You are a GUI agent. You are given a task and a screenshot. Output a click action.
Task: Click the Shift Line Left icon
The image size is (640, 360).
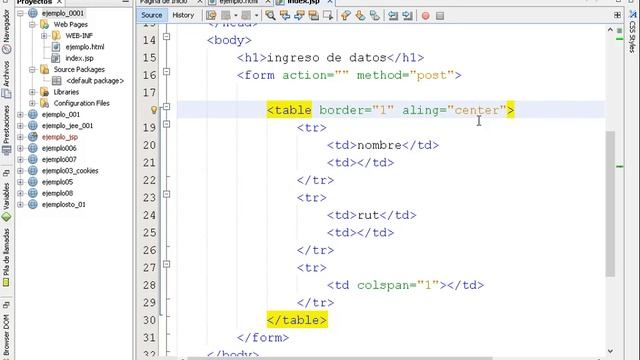click(x=393, y=16)
